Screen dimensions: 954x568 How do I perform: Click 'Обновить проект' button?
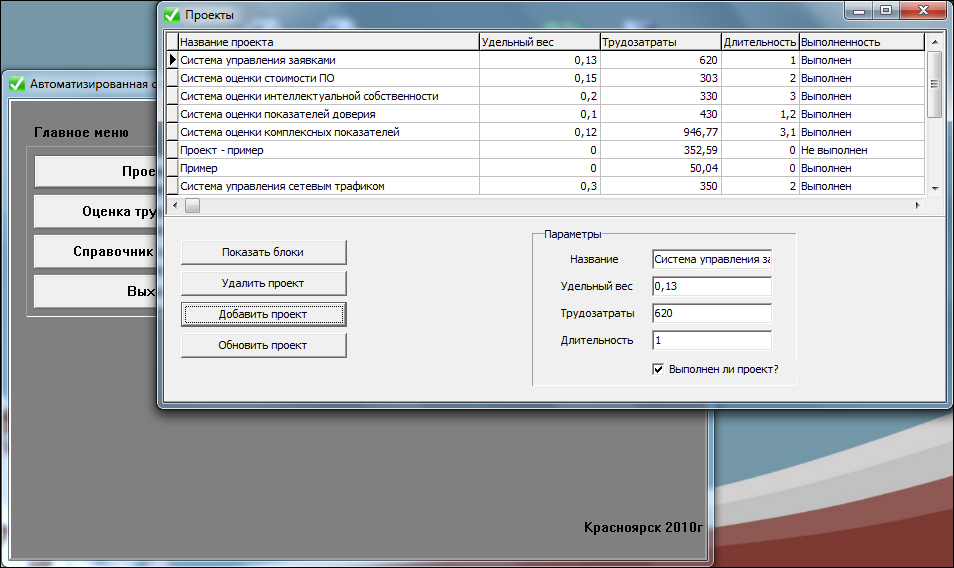263,345
